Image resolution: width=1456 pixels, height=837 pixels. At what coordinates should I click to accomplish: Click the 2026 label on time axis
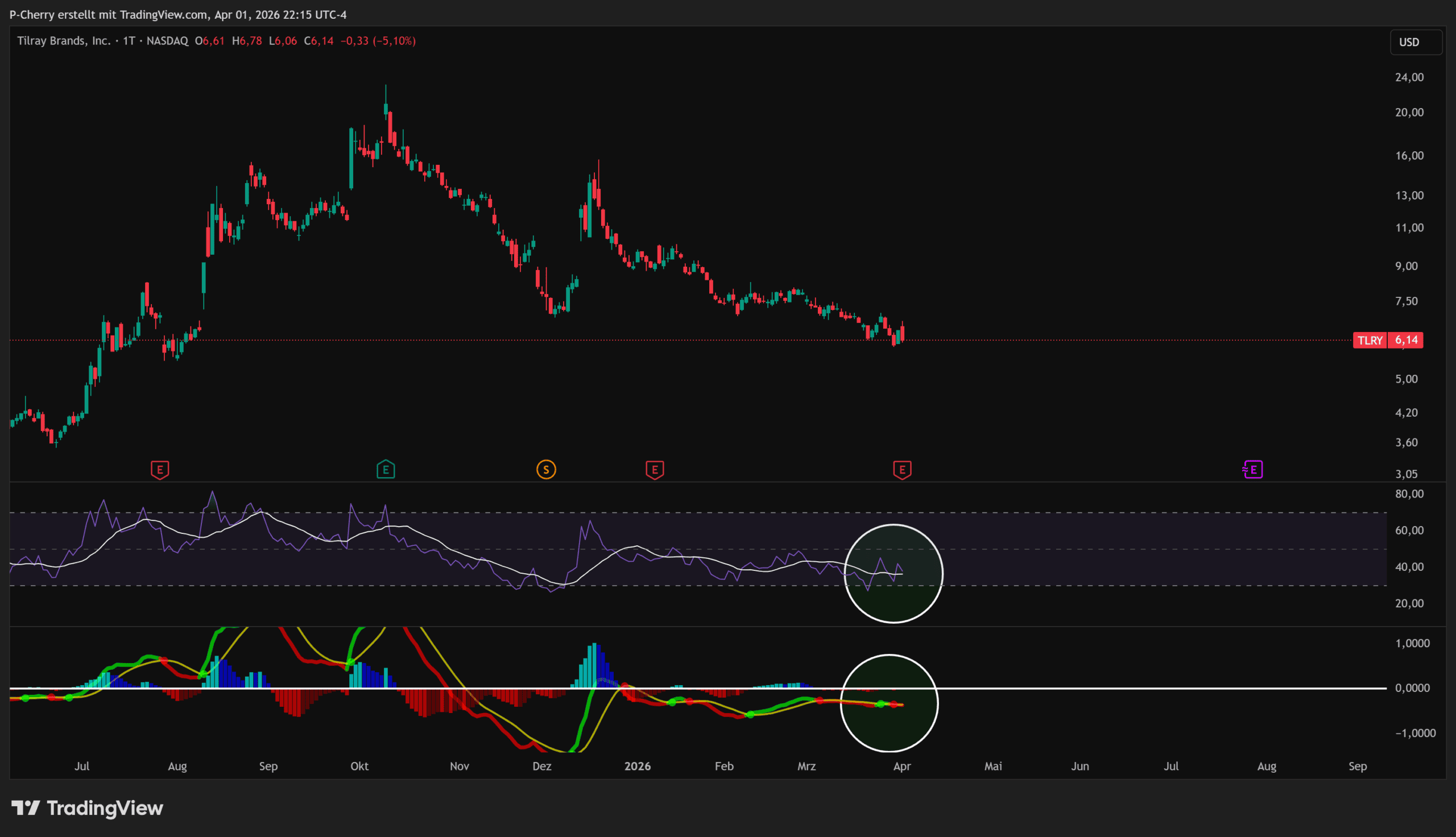638,766
